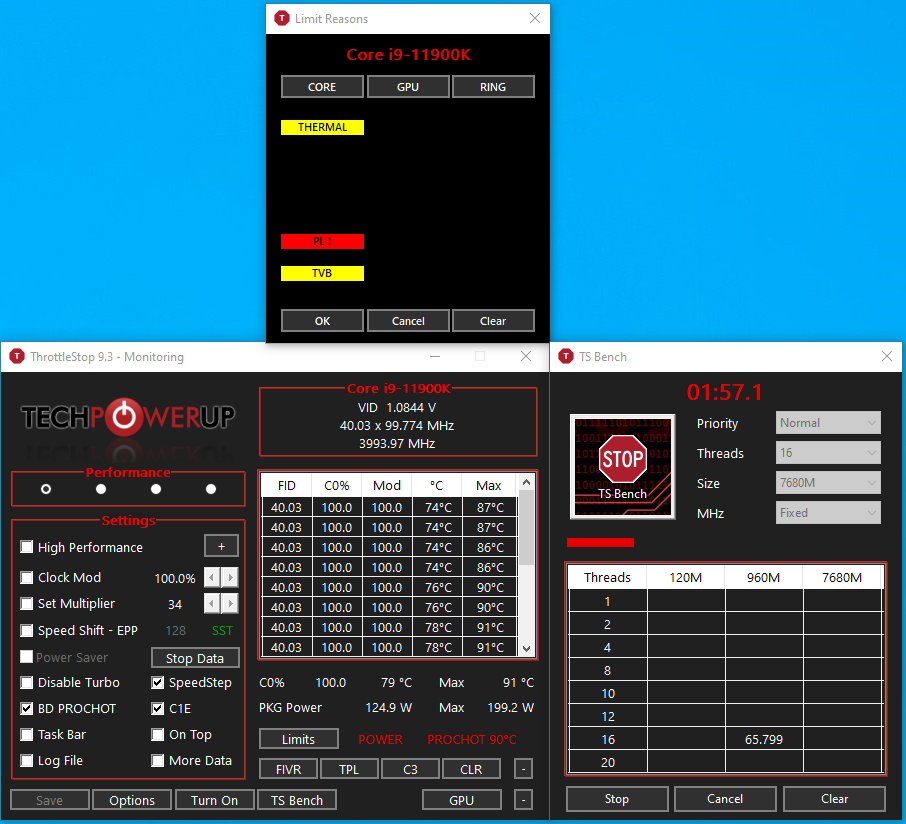
Task: Switch to GPU tab in Limit Reasons
Action: 408,87
